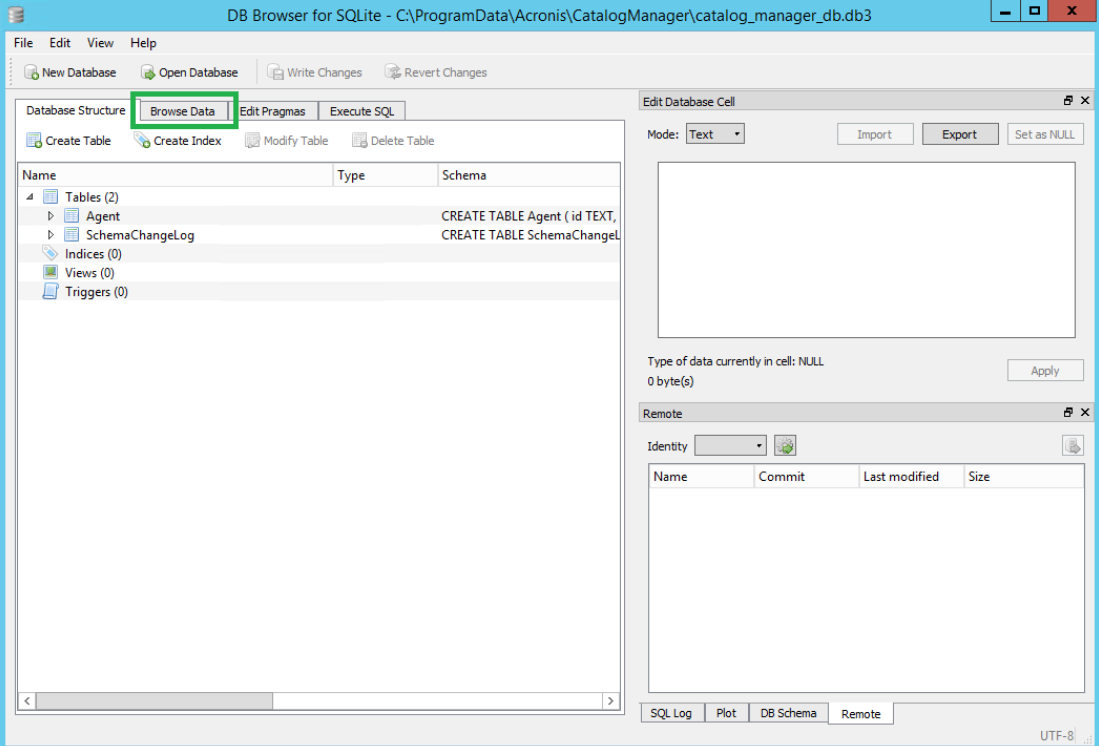Select the Views (0) row
The image size is (1099, 746).
tap(319, 273)
